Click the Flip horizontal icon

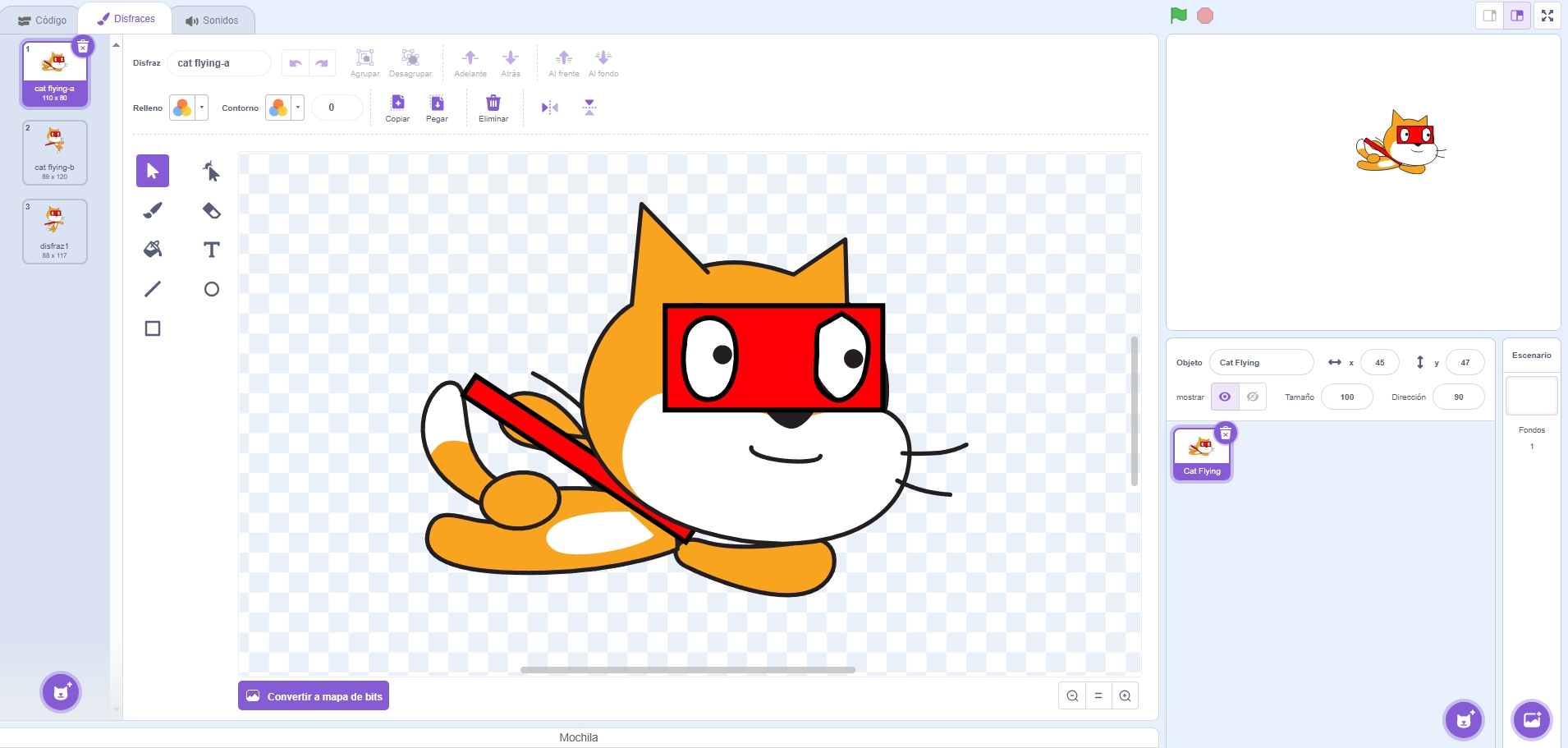click(x=550, y=108)
